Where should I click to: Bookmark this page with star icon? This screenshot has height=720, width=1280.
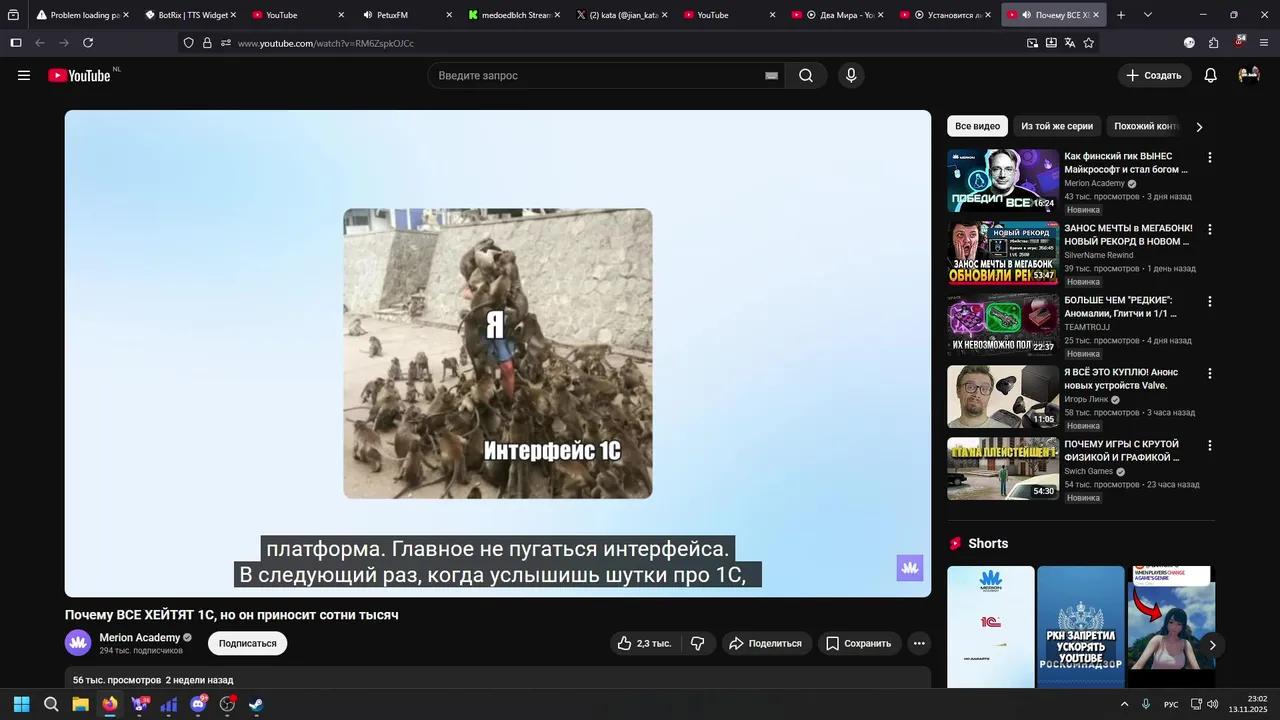pyautogui.click(x=1088, y=43)
